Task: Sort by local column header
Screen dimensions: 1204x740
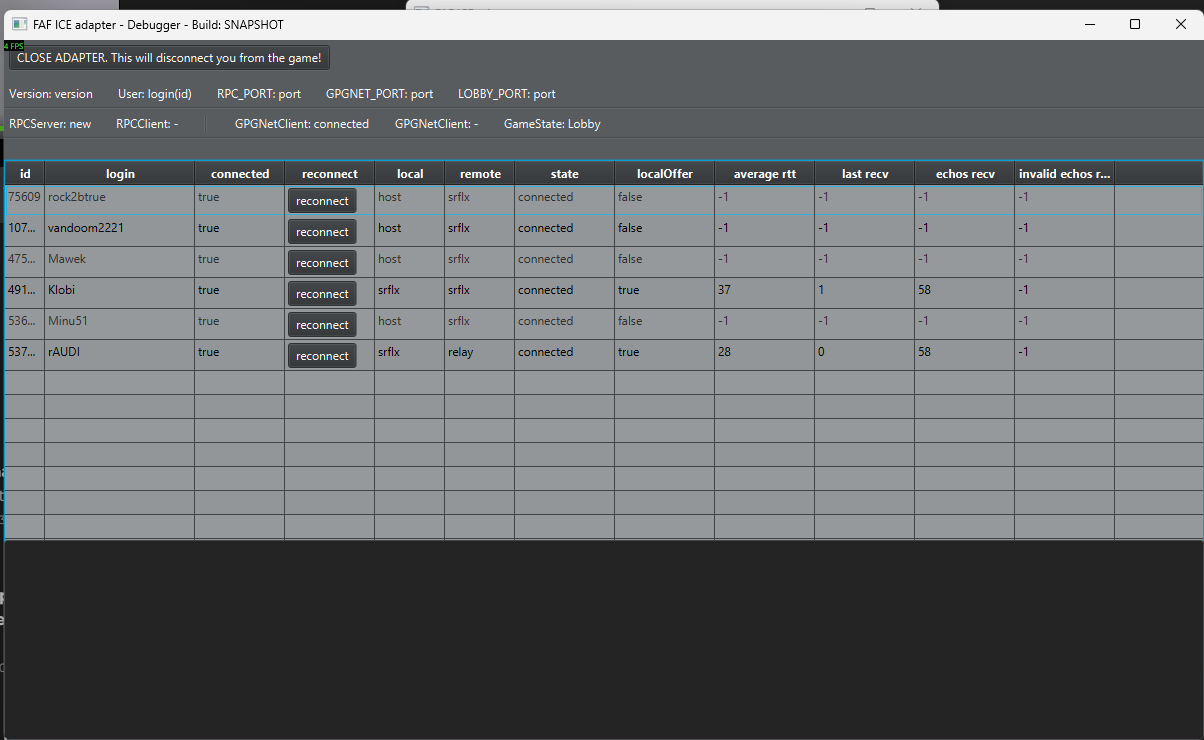Action: pos(410,173)
